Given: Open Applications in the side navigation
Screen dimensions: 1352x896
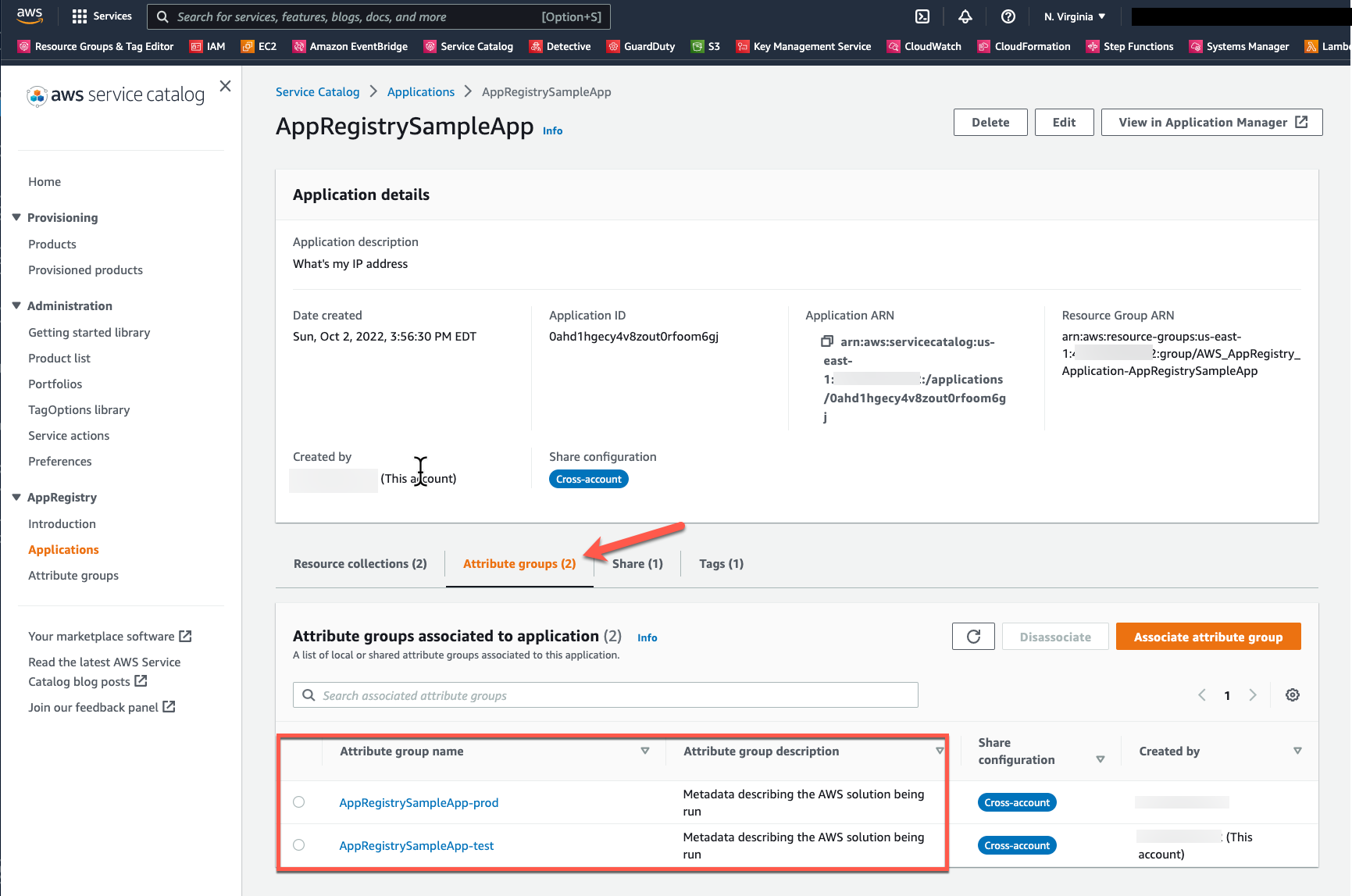Looking at the screenshot, I should (63, 549).
